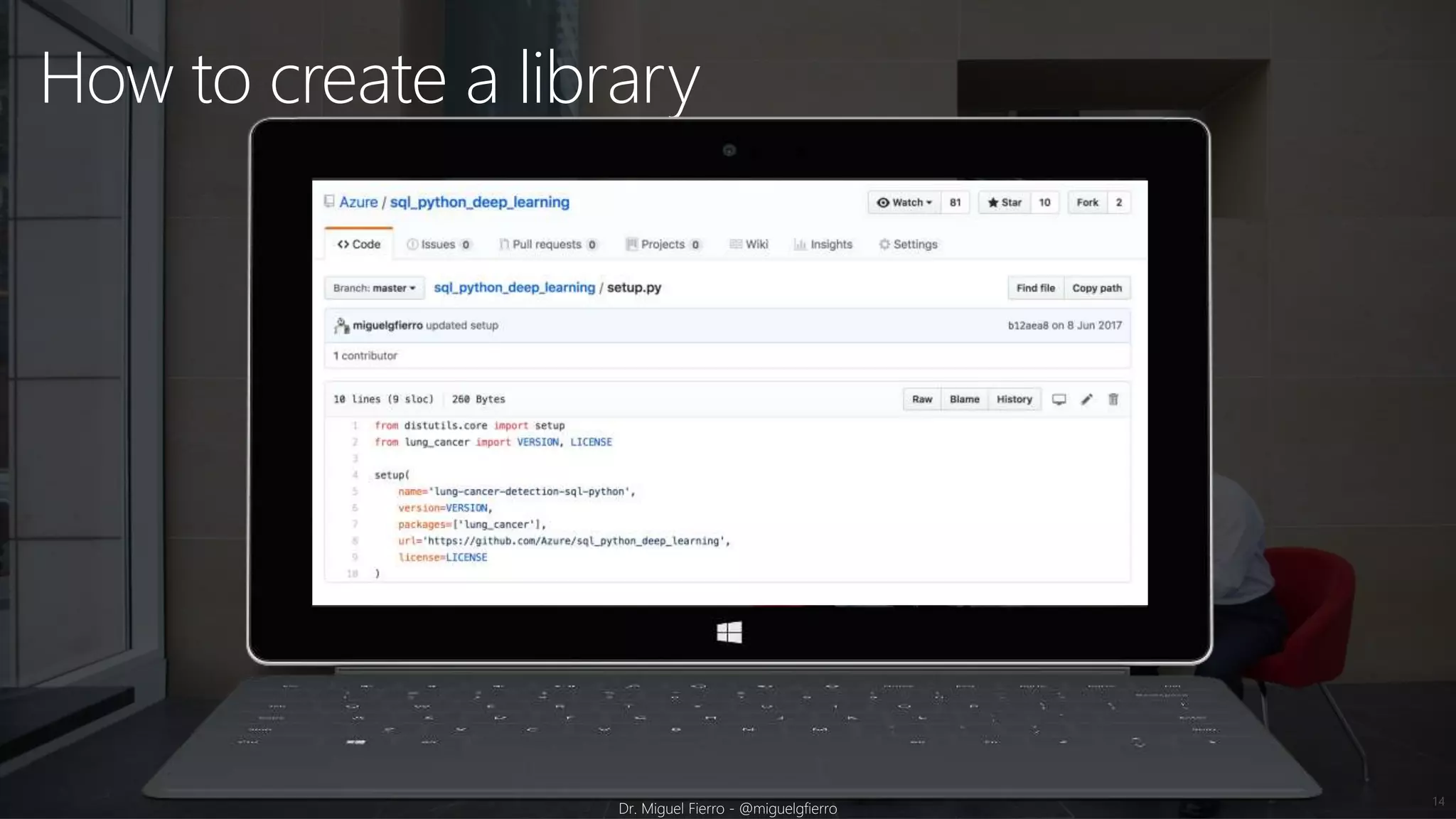Open the miguelgfierro author link

[387, 325]
